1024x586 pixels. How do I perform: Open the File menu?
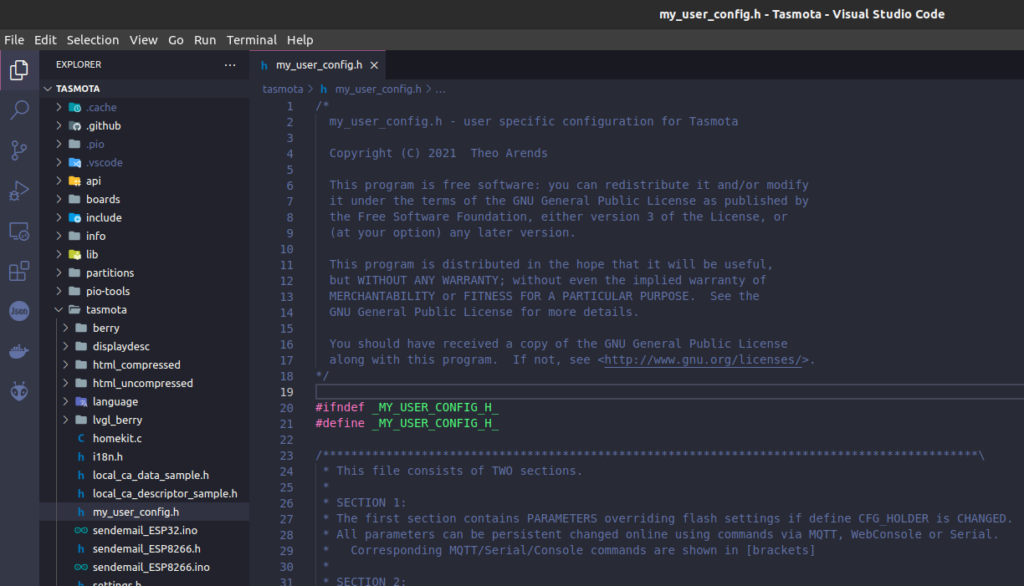click(14, 40)
